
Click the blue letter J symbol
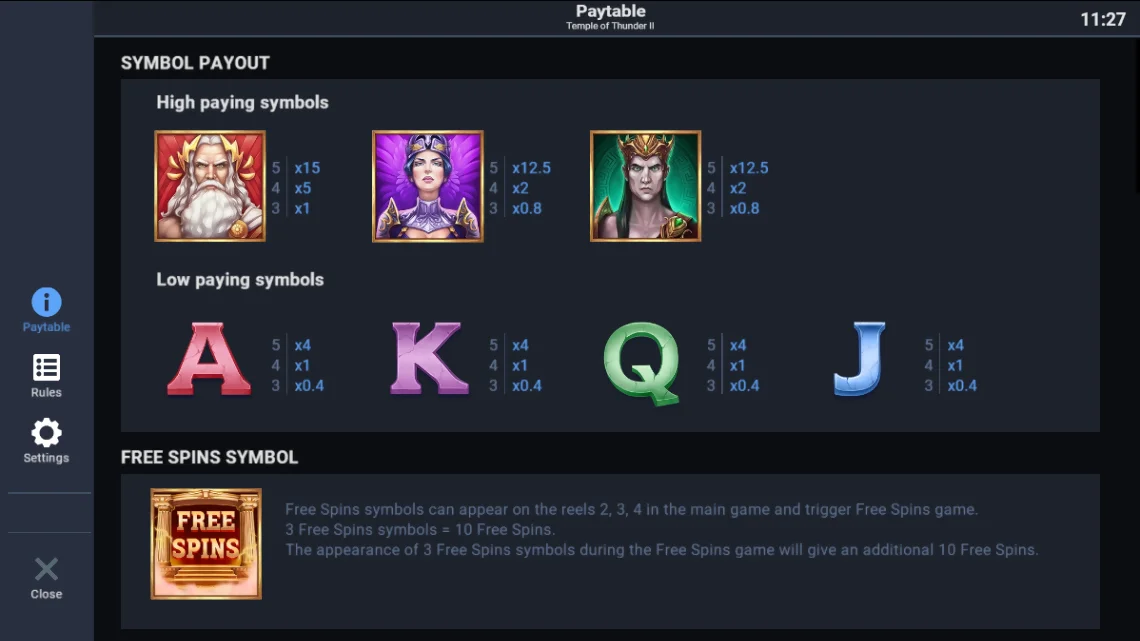pos(859,359)
